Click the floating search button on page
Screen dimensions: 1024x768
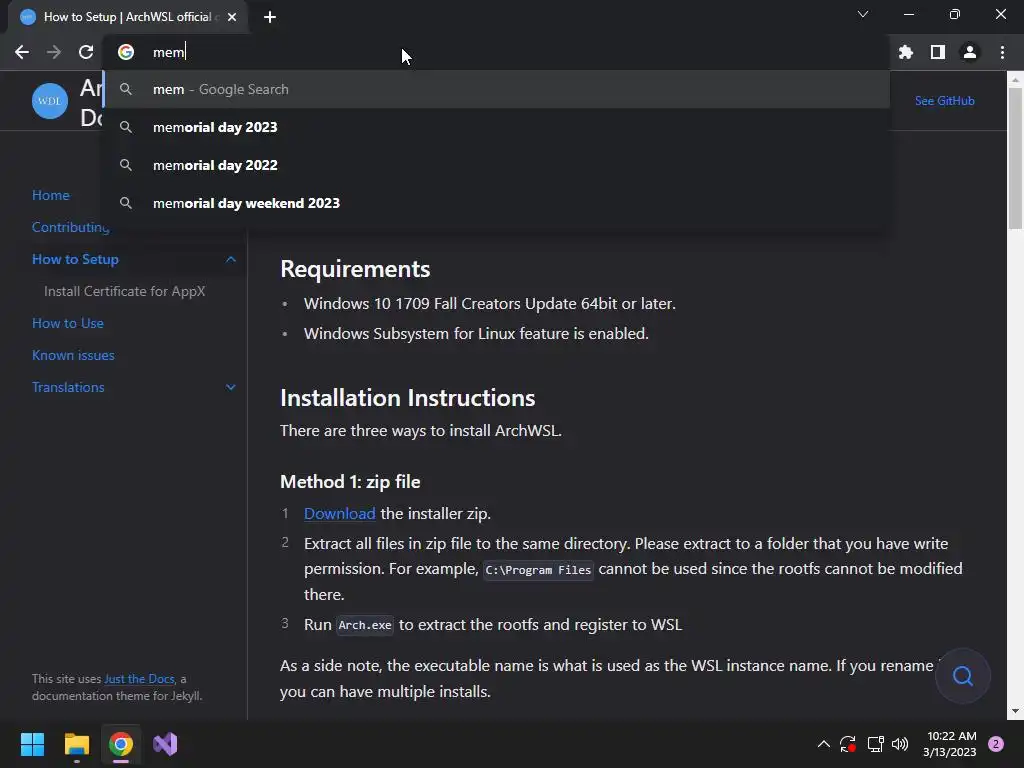tap(963, 676)
